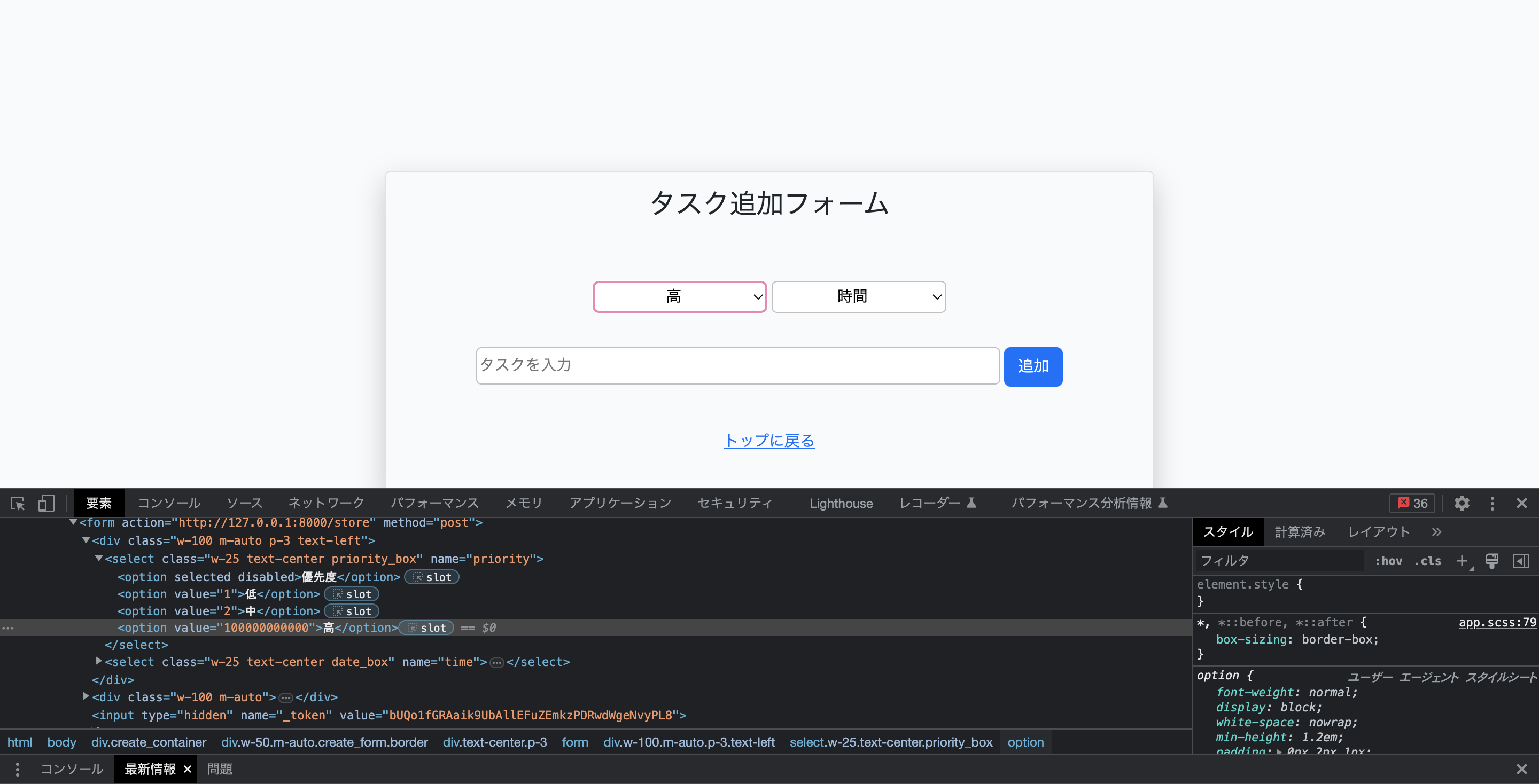The height and width of the screenshot is (784, 1539).
Task: Click the 36 errors counter badge
Action: pyautogui.click(x=1412, y=504)
